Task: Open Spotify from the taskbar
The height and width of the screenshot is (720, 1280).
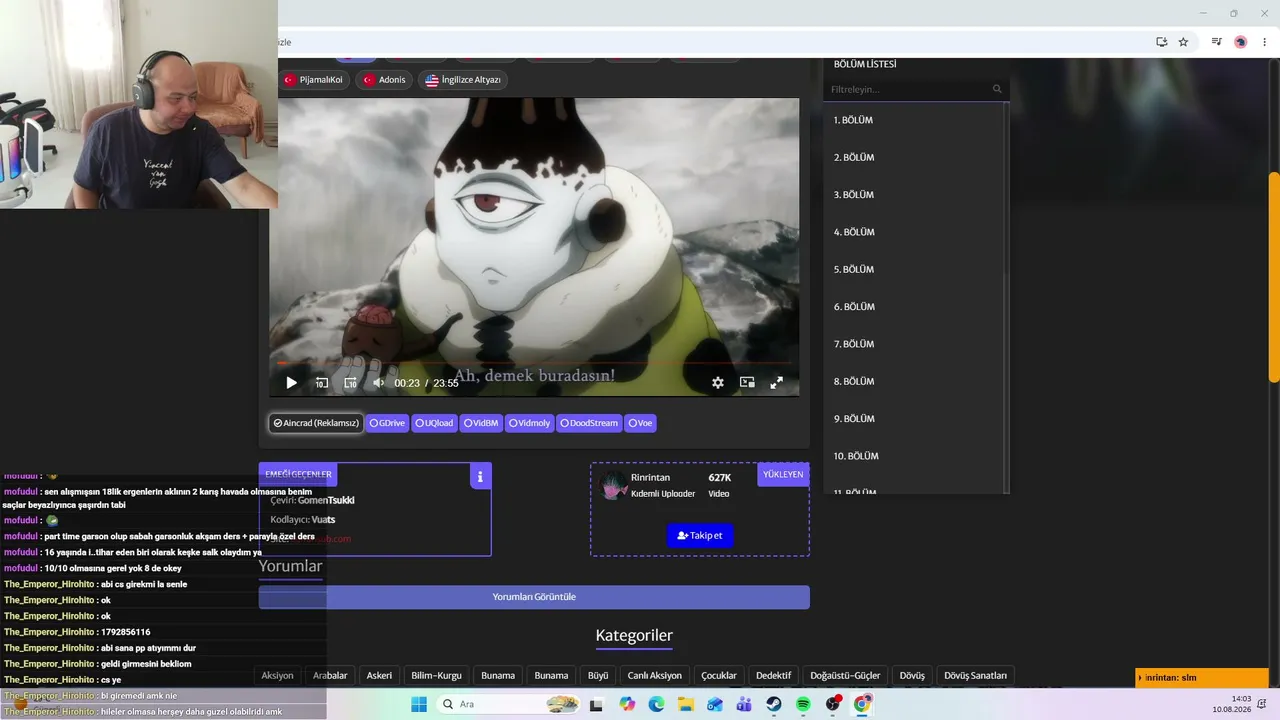Action: point(803,704)
